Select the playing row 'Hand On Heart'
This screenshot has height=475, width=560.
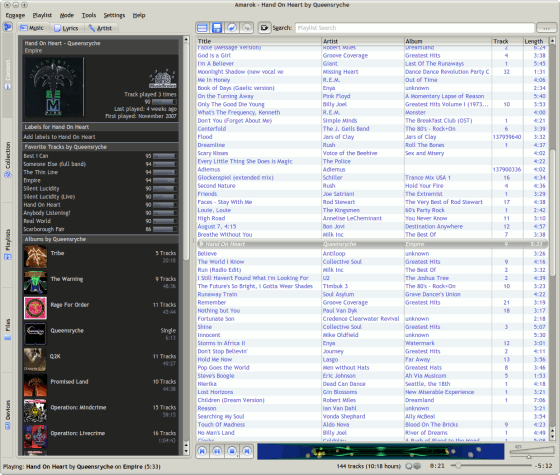[372, 244]
